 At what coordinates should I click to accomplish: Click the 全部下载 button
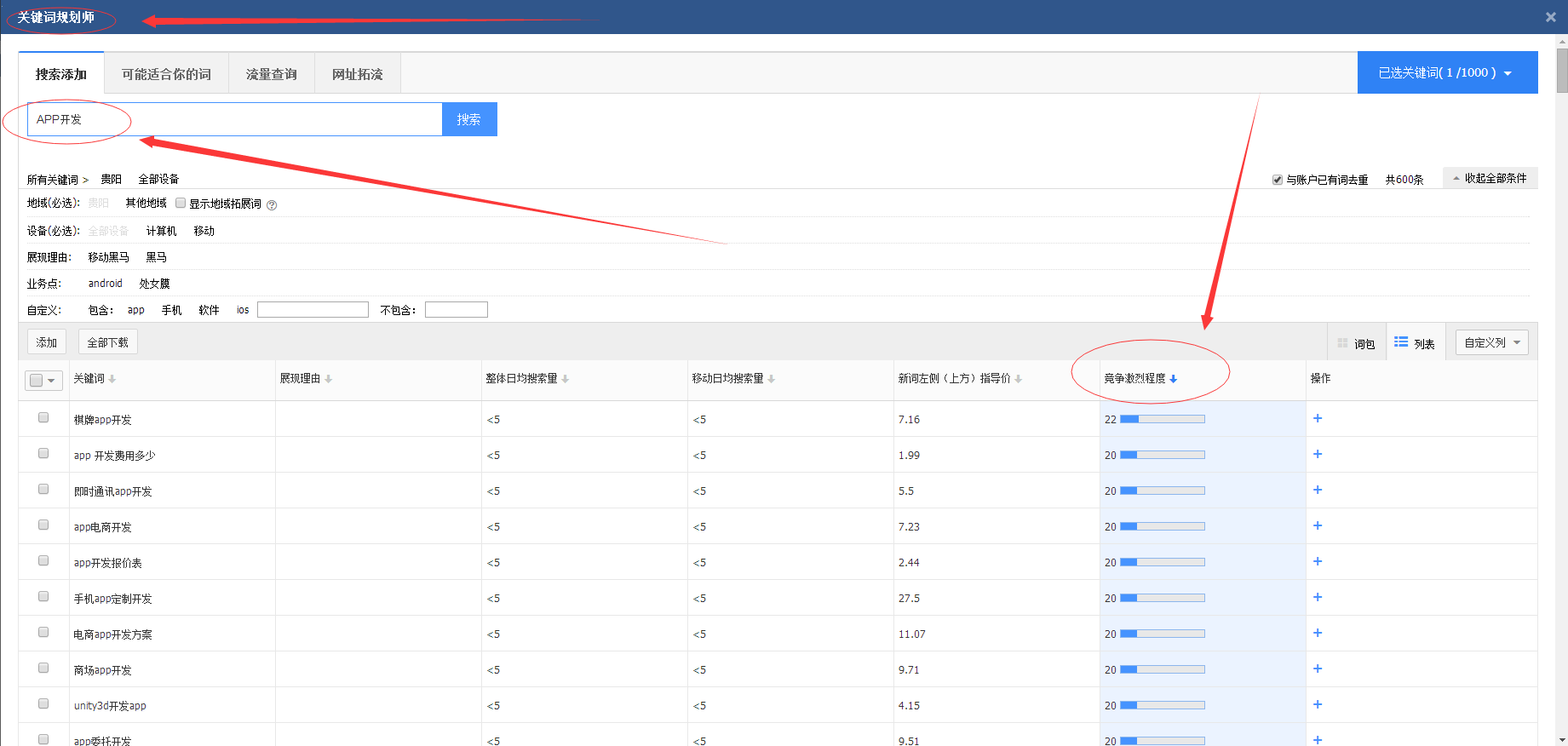click(108, 342)
